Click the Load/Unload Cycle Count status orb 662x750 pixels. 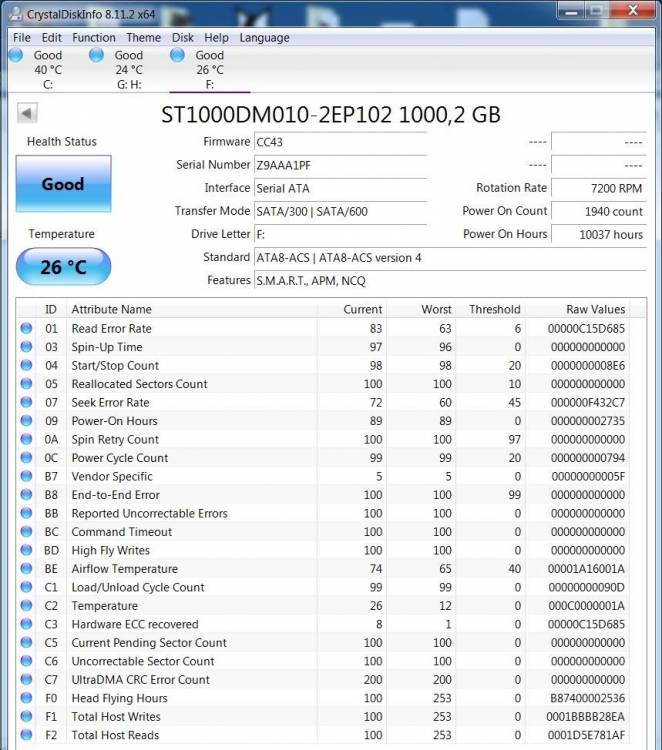[x=26, y=587]
